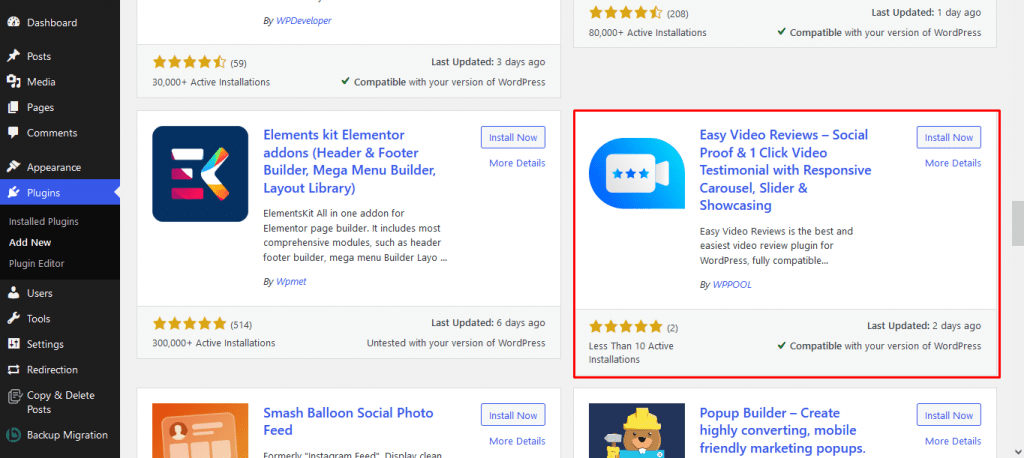
Task: Click the Redirection arrows icon
Action: 13,370
